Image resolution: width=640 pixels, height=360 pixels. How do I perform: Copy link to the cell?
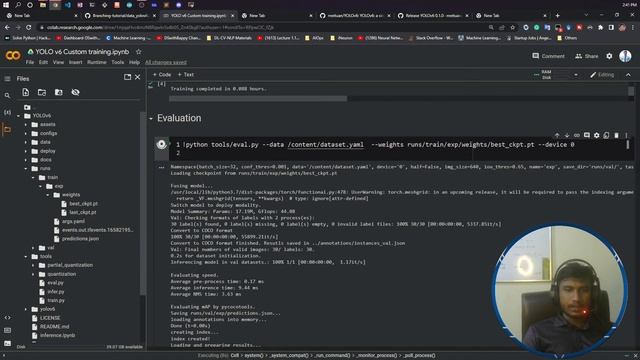coord(577,135)
